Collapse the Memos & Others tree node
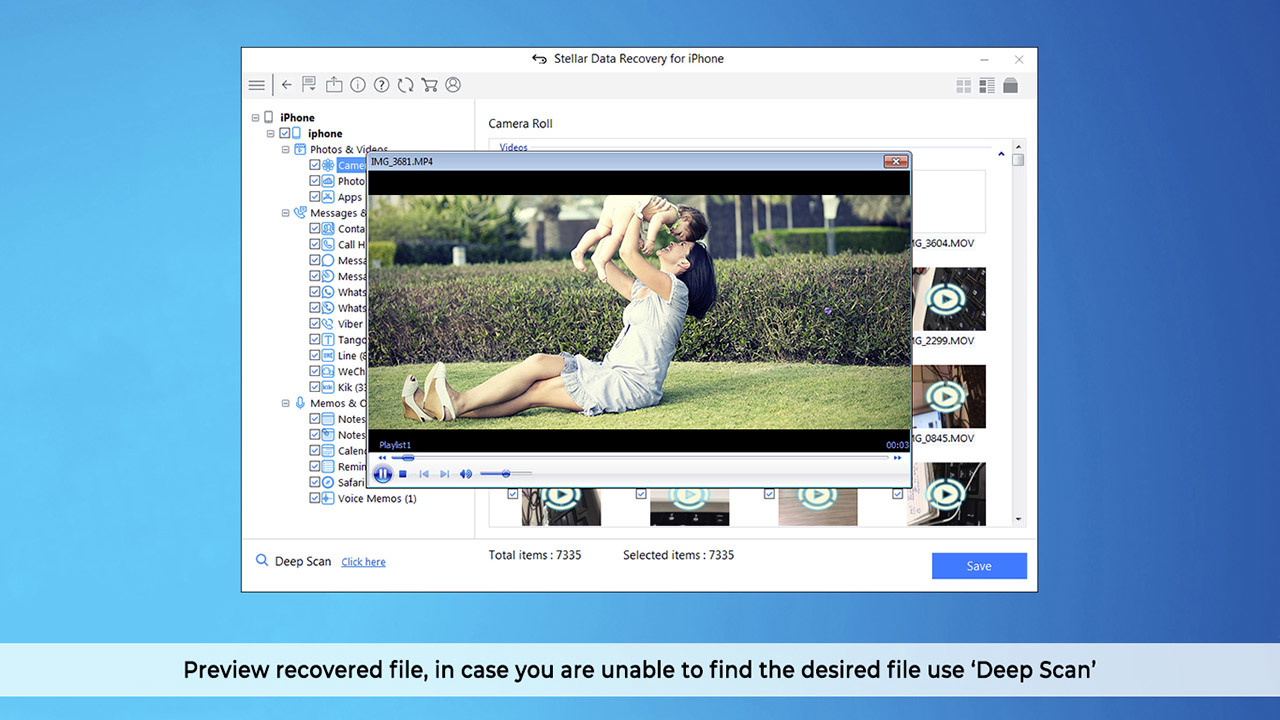Image resolution: width=1280 pixels, height=720 pixels. (x=286, y=404)
